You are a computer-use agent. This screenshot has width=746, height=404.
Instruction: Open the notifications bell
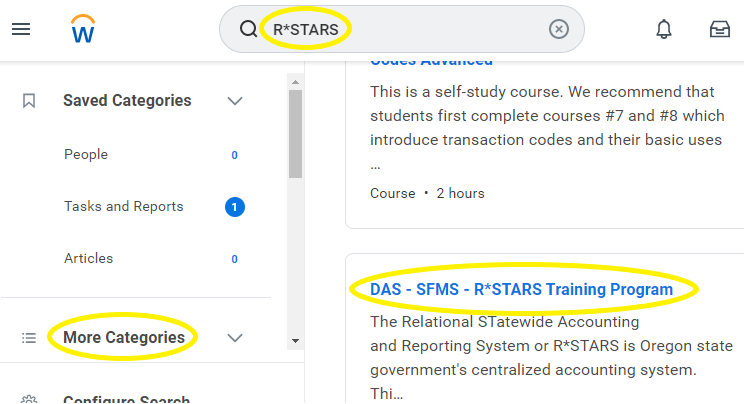tap(664, 30)
